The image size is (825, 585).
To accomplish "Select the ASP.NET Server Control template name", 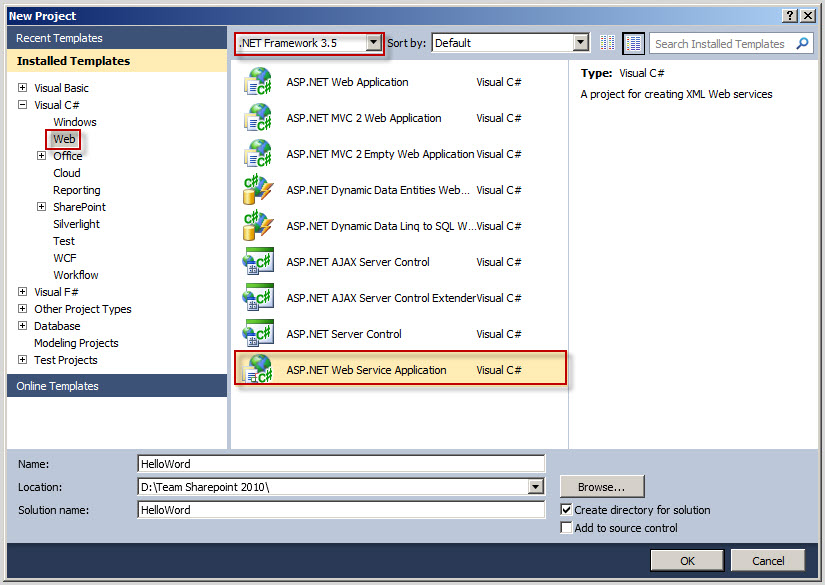I will coord(344,334).
